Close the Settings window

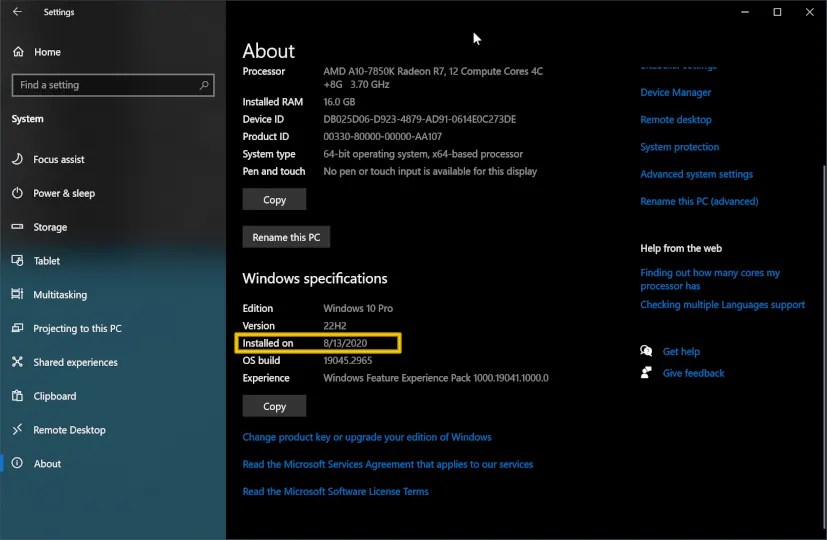810,12
